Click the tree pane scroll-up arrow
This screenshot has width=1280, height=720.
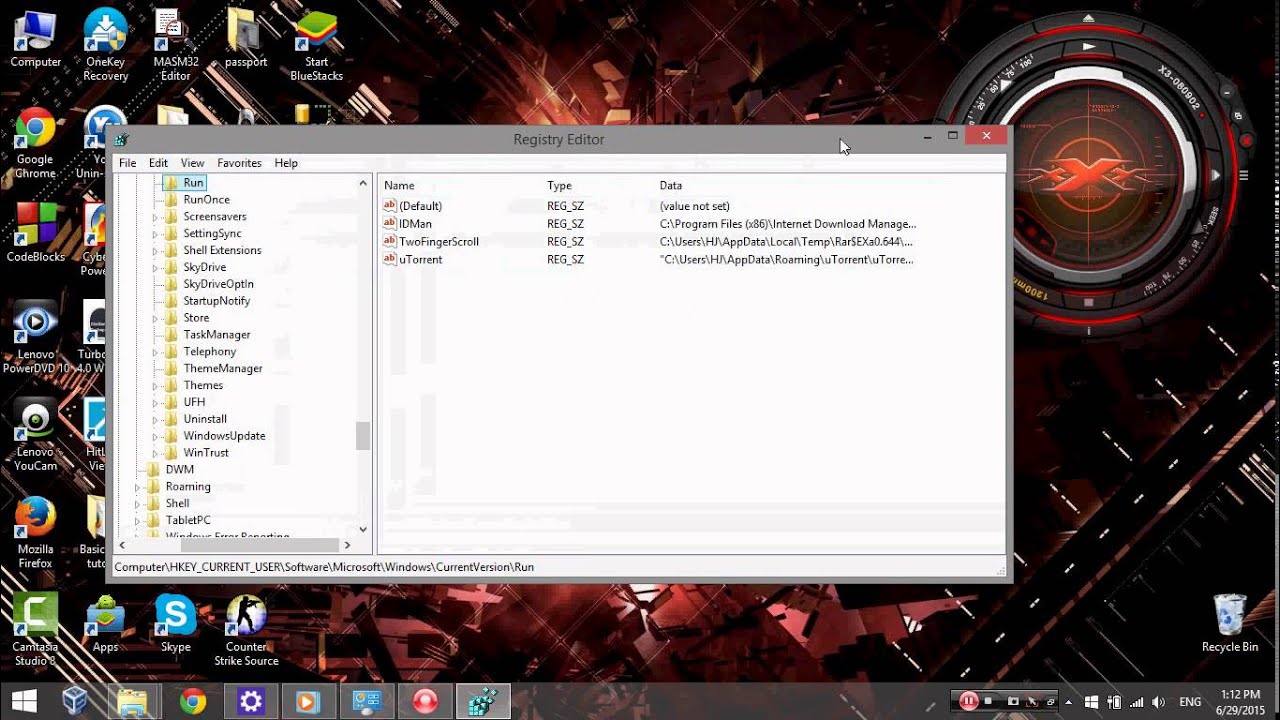pos(363,184)
